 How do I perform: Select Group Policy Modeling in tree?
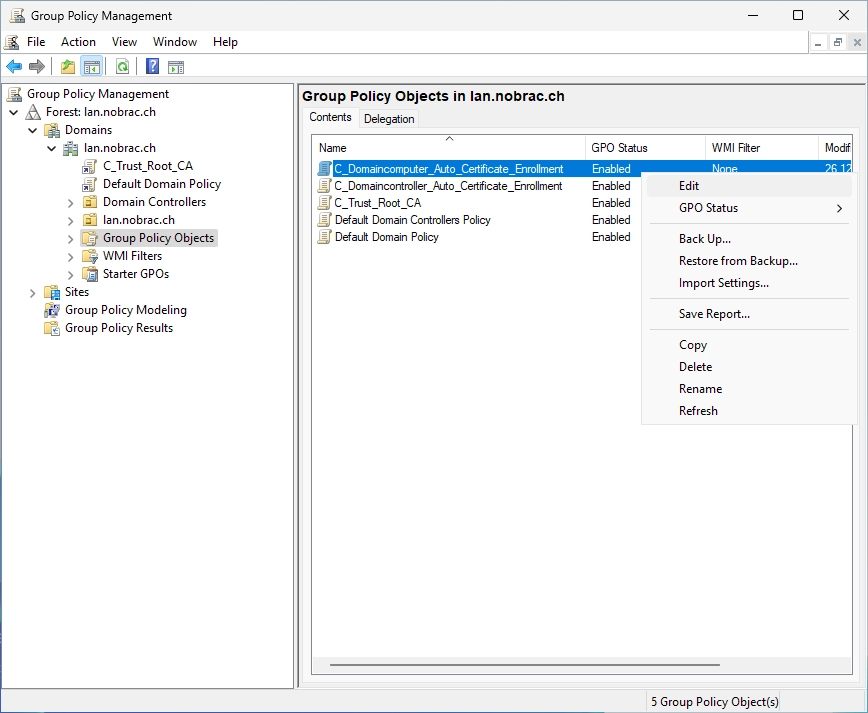[x=126, y=310]
